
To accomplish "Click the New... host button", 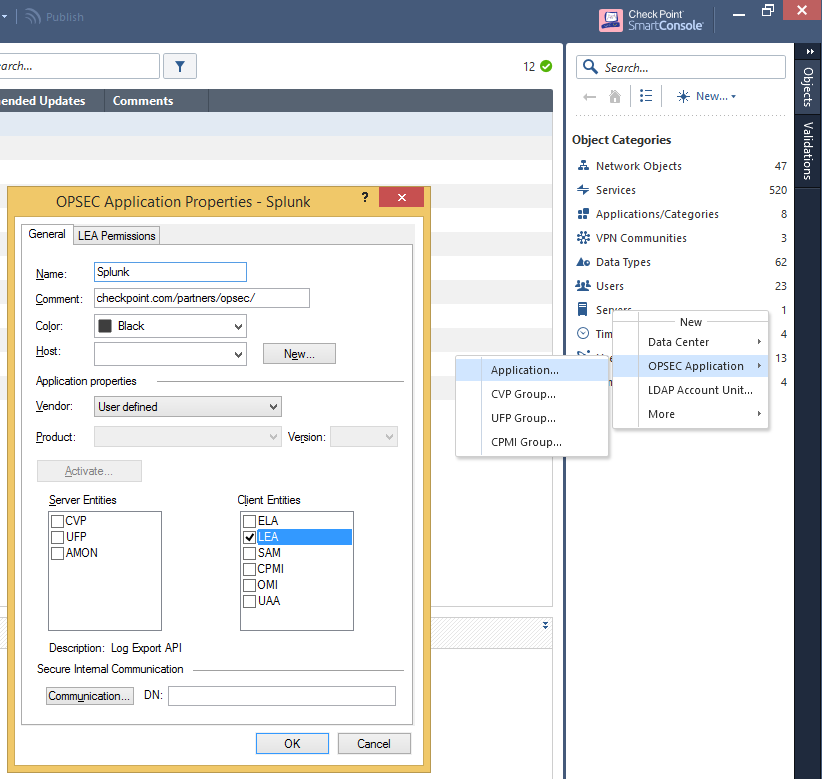I will (299, 354).
